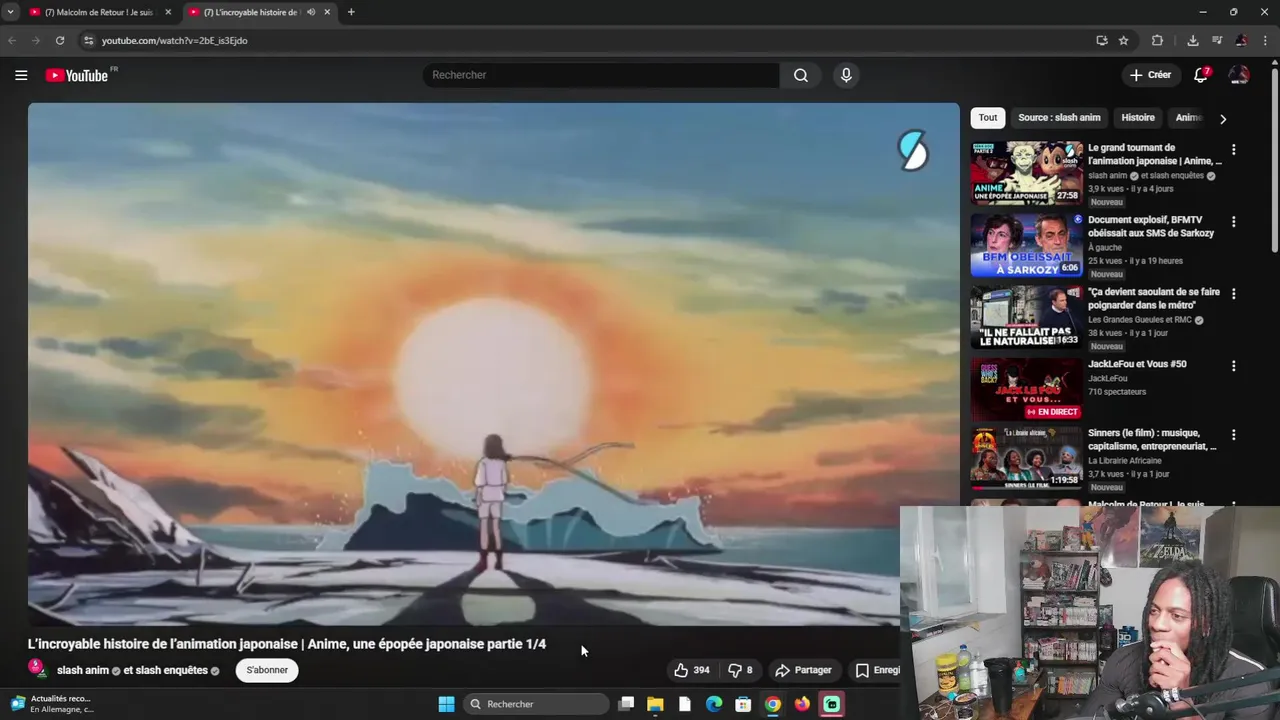The height and width of the screenshot is (720, 1280).
Task: Open Google Chrome from taskbar
Action: 773,704
